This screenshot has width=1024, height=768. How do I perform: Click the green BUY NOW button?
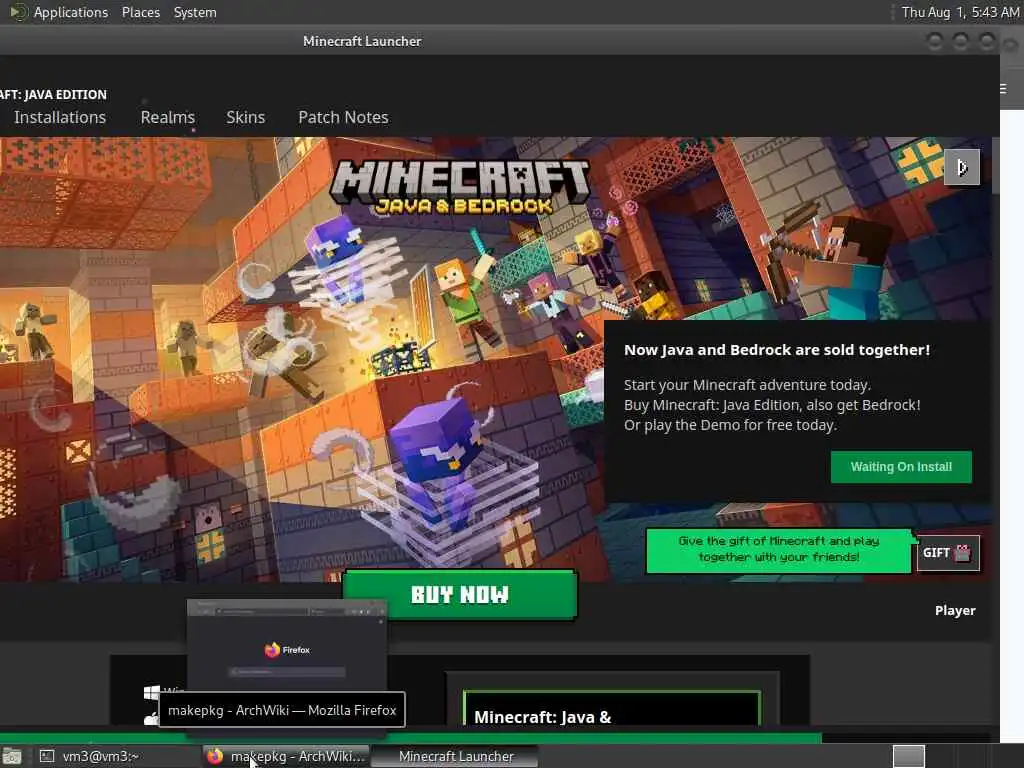(x=460, y=594)
